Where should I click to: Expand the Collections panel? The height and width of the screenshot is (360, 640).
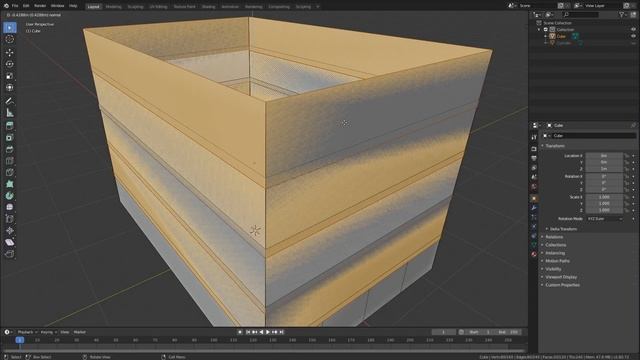pos(556,245)
